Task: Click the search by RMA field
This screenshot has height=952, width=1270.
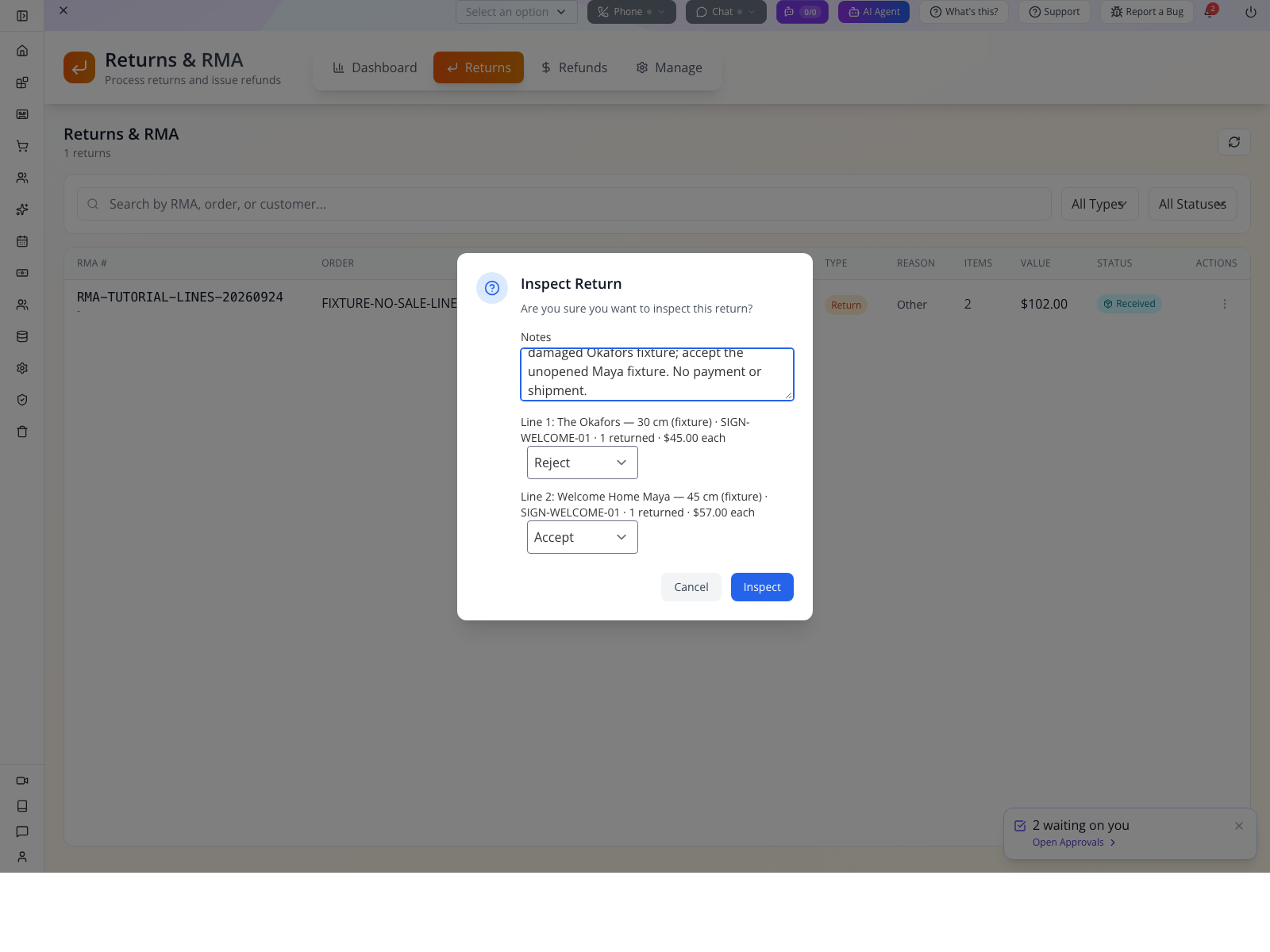Action: (x=564, y=204)
